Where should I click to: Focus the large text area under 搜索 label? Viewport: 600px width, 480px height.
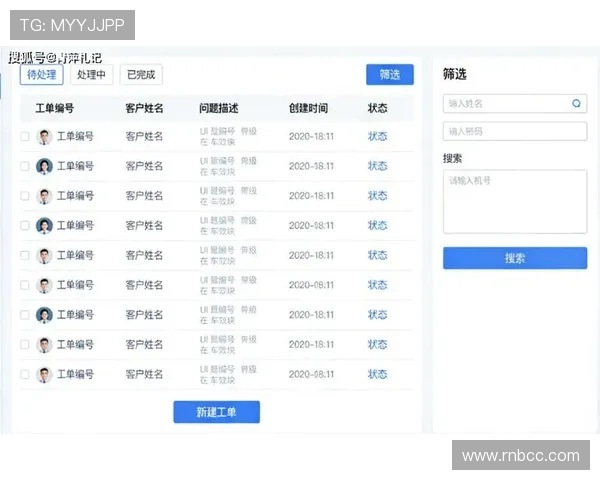pyautogui.click(x=515, y=202)
